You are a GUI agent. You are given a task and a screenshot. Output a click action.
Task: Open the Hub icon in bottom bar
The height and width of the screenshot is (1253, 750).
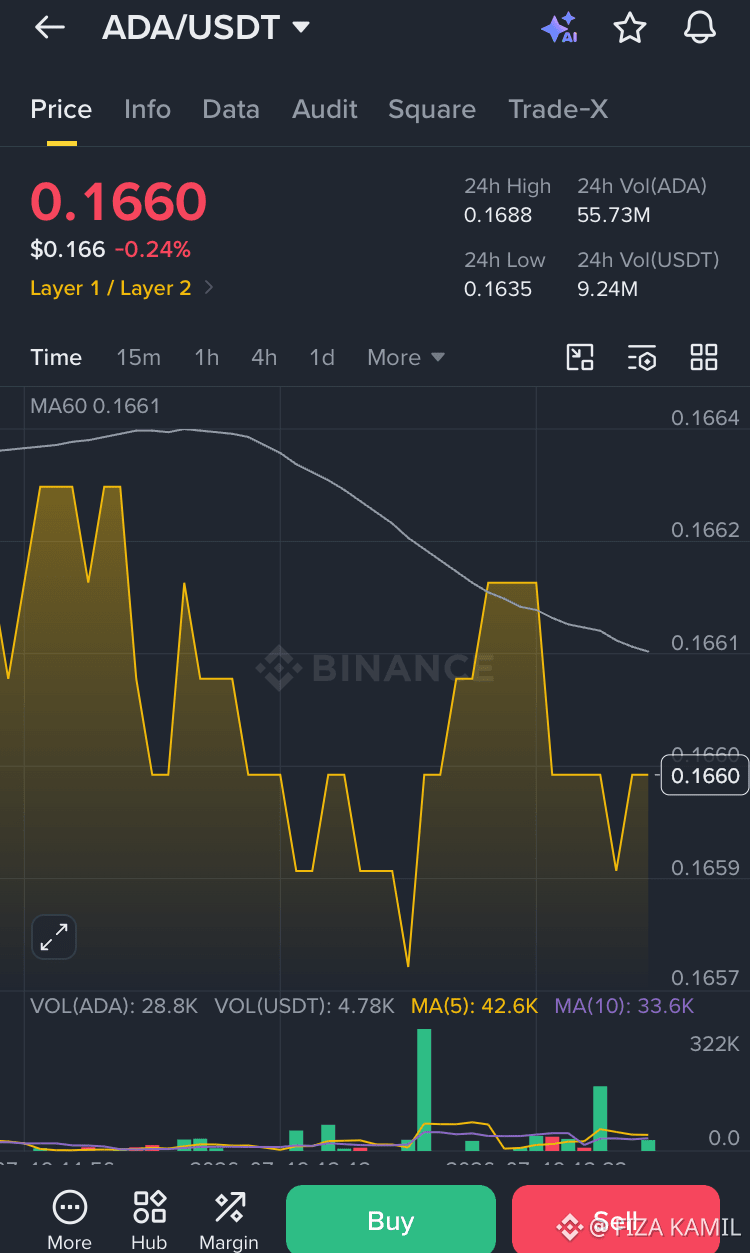coord(149,1220)
